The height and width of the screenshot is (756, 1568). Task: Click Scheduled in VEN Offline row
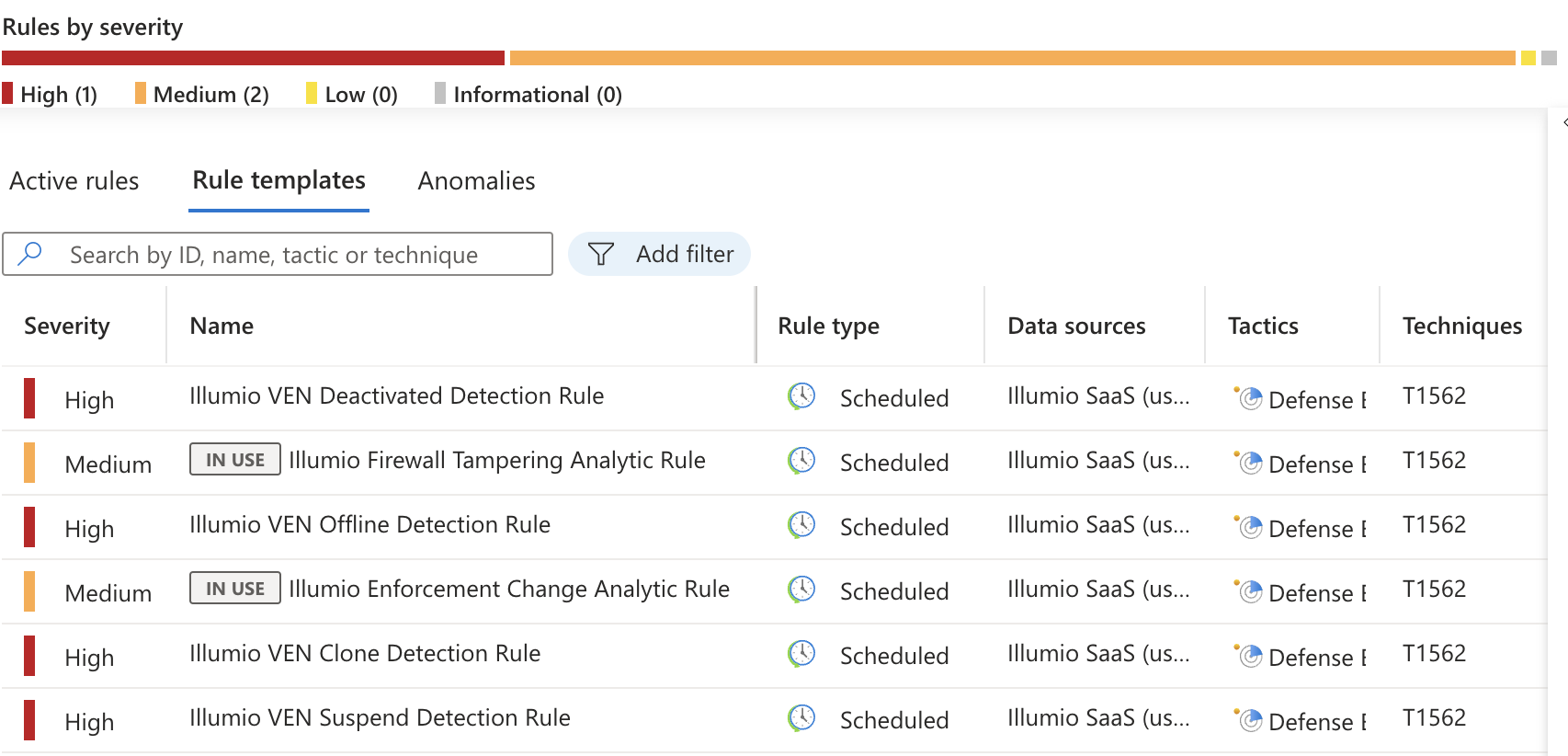(894, 527)
